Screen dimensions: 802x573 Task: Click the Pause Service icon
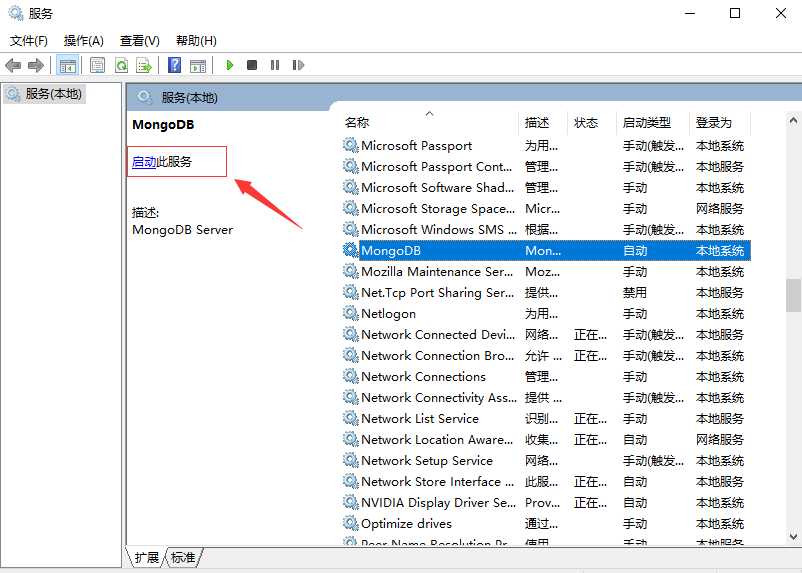275,65
